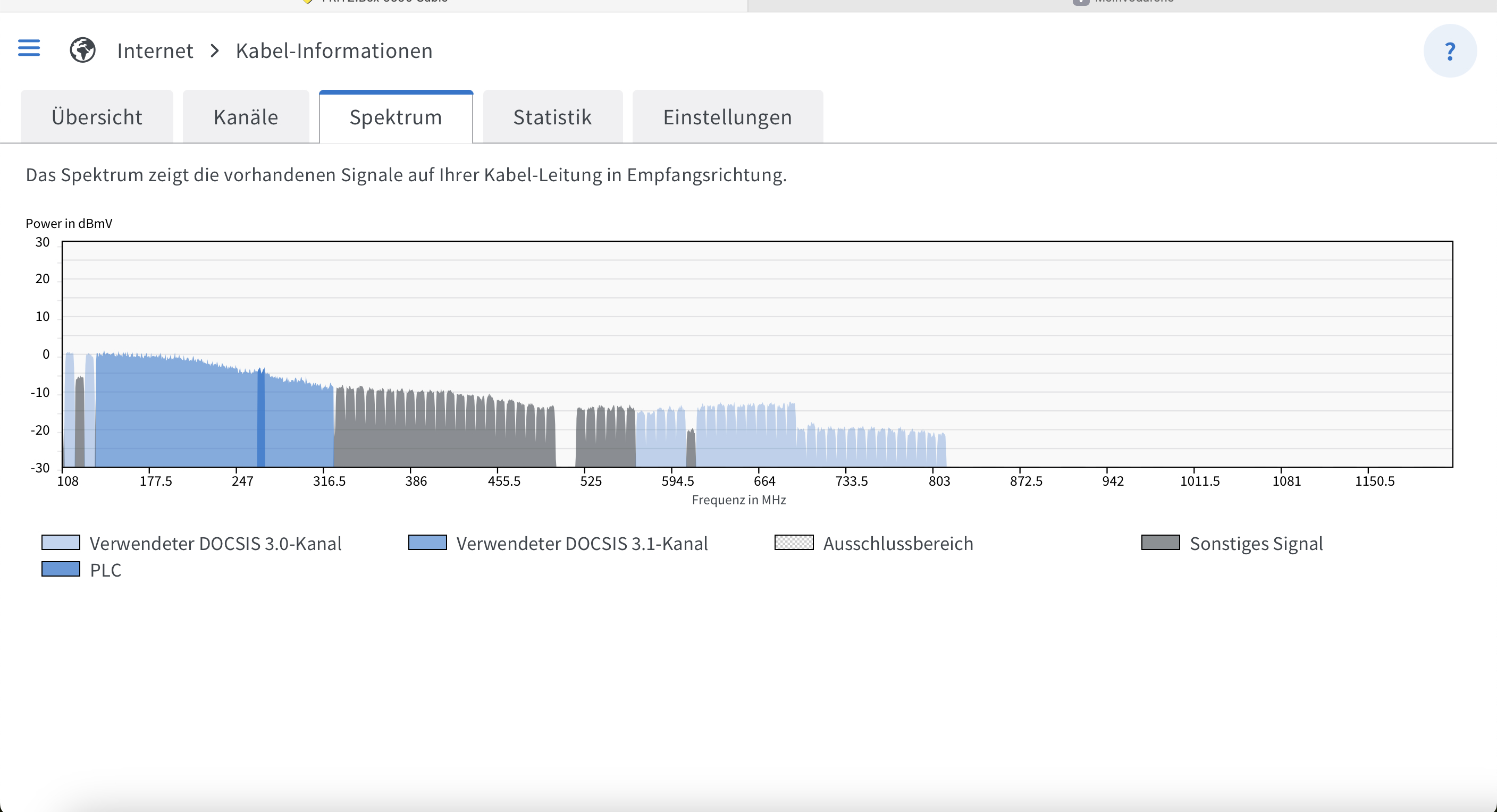Click the DOCSIS 3.1-Kanal legend swatch

[427, 543]
